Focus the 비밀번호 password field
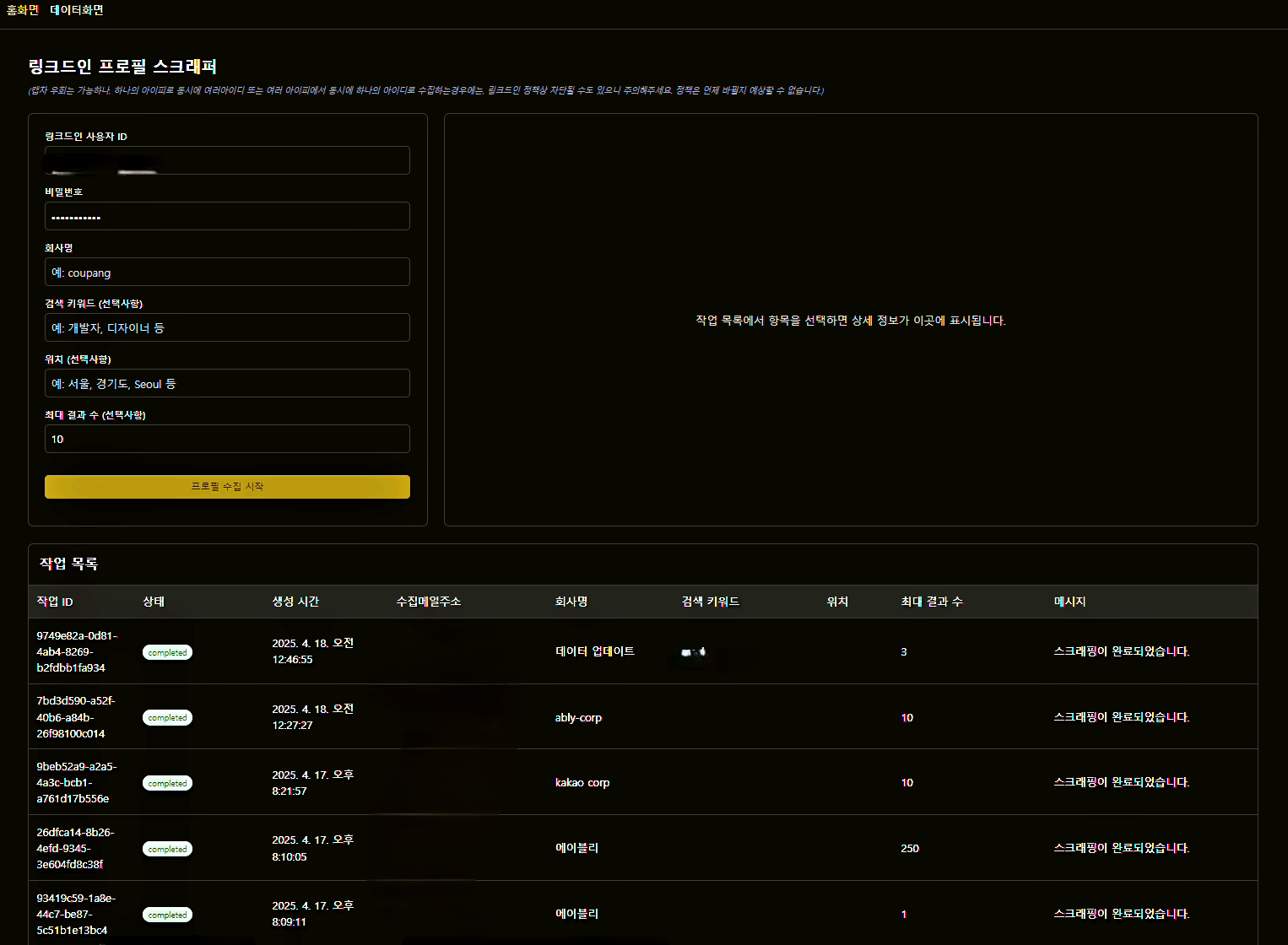The image size is (1288, 945). (x=227, y=216)
